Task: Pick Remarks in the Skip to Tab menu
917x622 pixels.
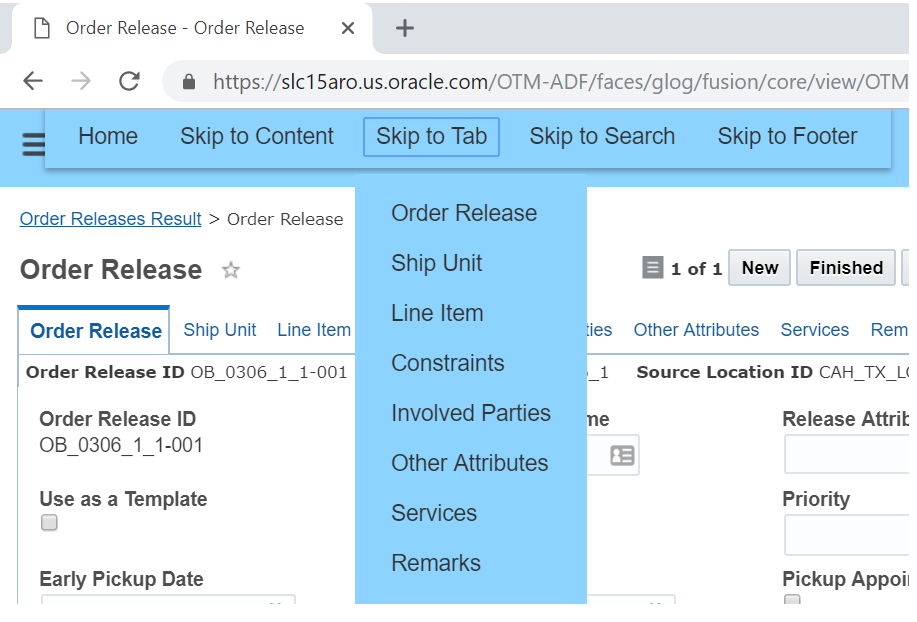Action: [435, 563]
